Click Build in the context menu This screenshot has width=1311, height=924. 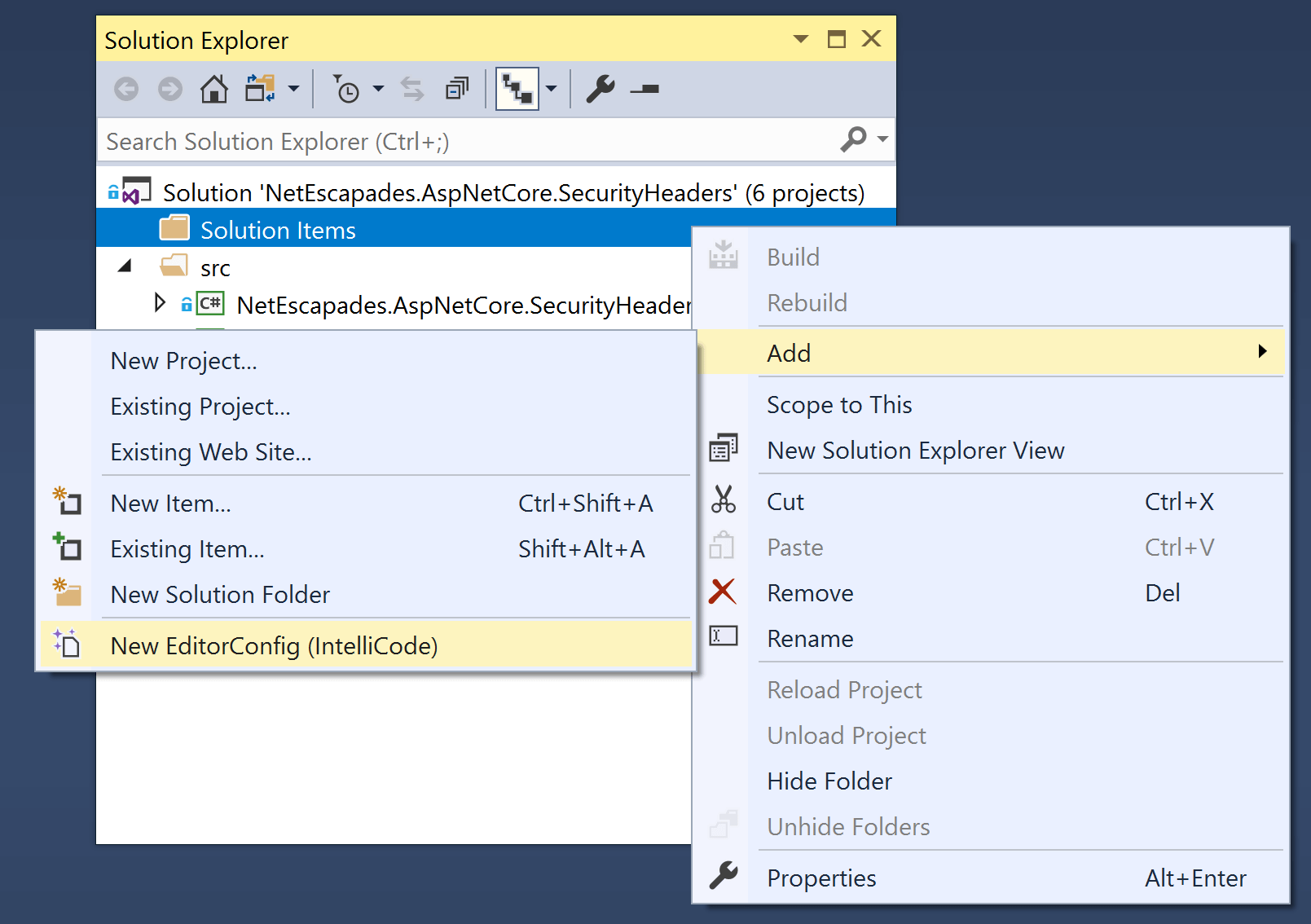click(x=991, y=257)
